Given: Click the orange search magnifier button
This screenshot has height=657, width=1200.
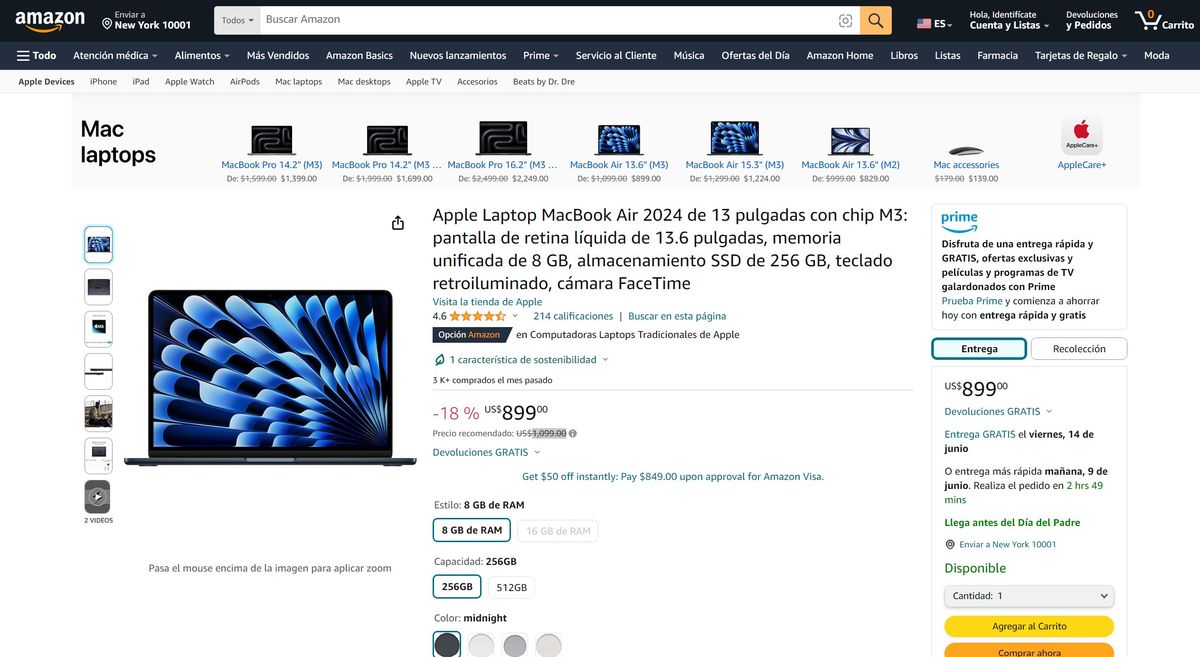Looking at the screenshot, I should click(x=876, y=20).
